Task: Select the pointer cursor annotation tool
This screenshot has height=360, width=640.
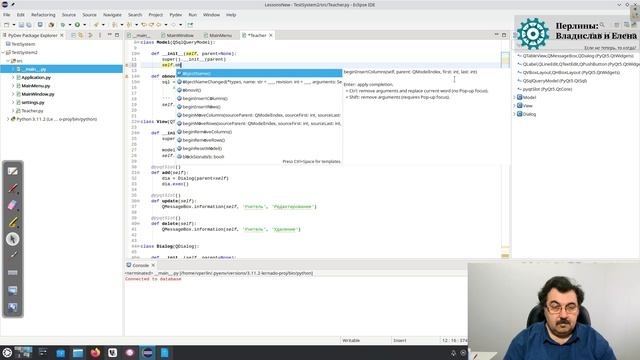Action: (13, 239)
